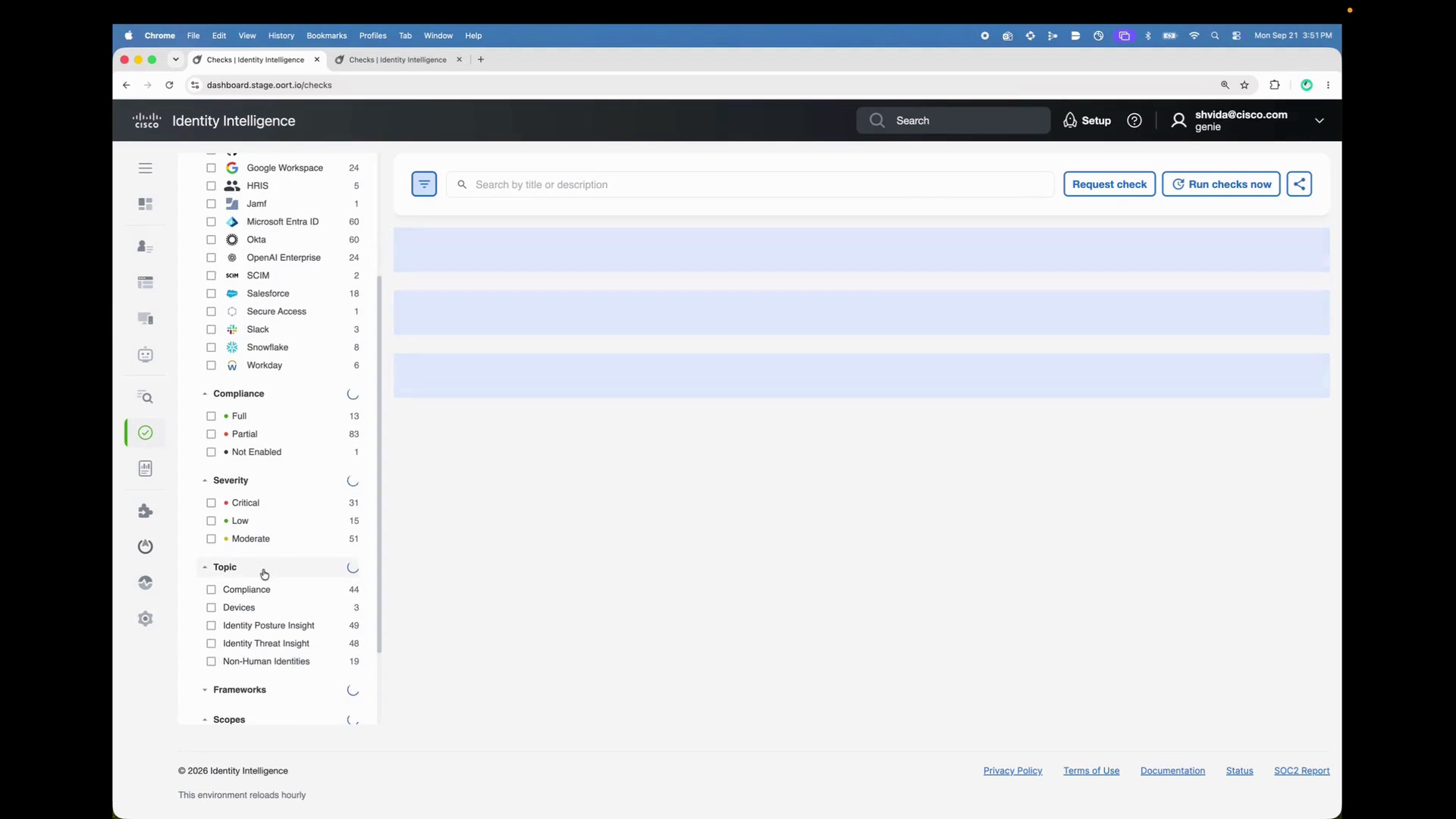Image resolution: width=1456 pixels, height=819 pixels.
Task: Open the Chrome tab list dropdown arrow
Action: [175, 59]
